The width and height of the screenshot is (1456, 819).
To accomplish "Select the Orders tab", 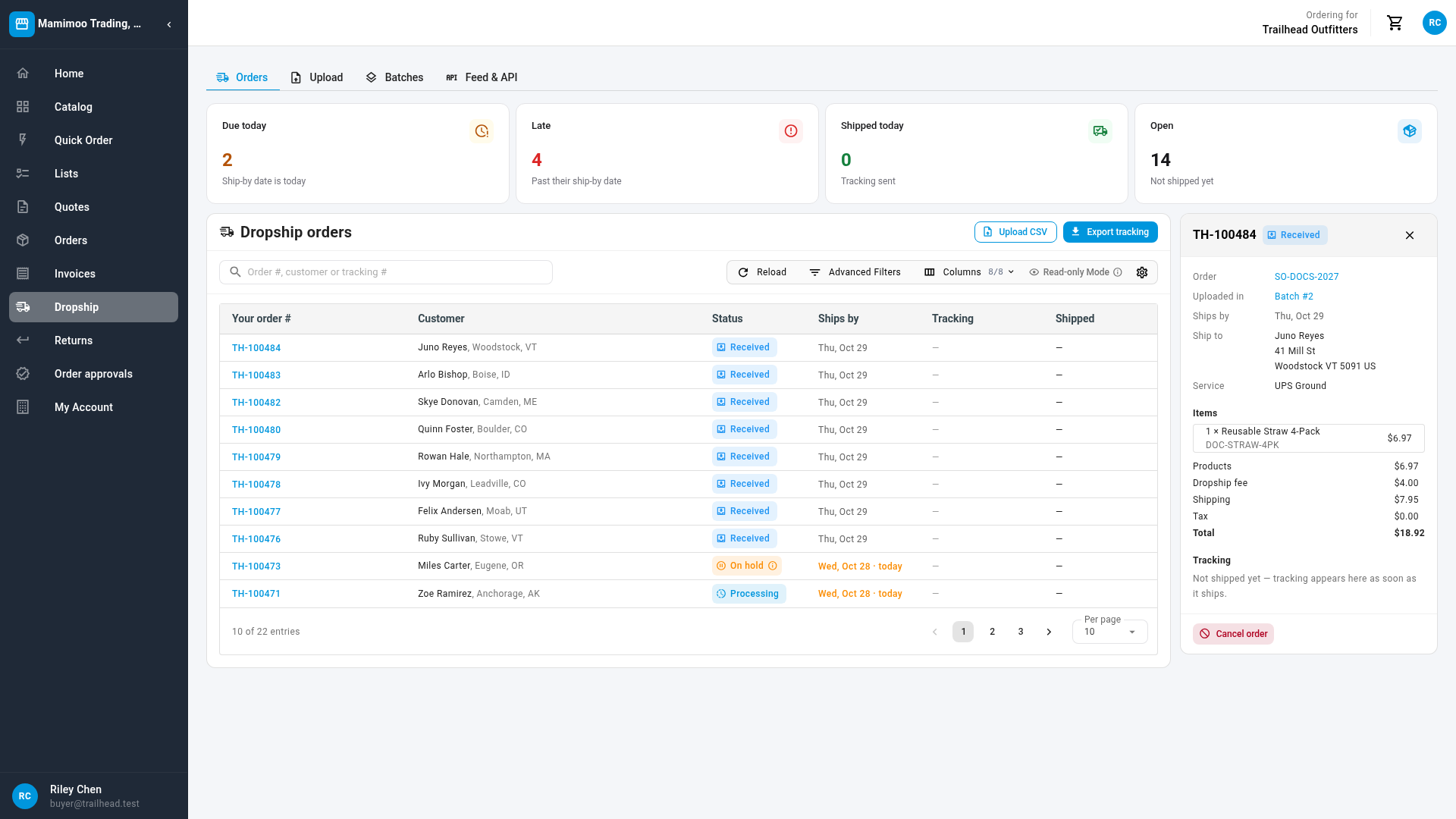I will 243,77.
